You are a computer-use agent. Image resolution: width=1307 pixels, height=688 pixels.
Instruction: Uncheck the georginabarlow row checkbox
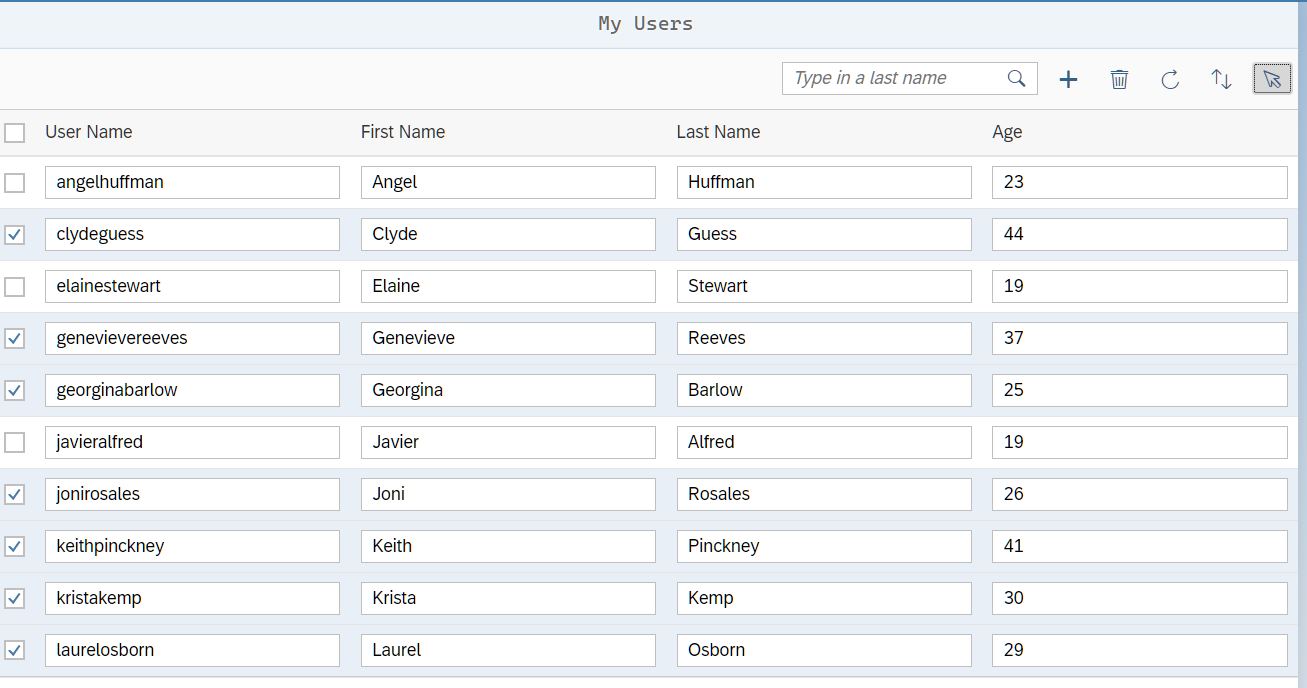(15, 391)
